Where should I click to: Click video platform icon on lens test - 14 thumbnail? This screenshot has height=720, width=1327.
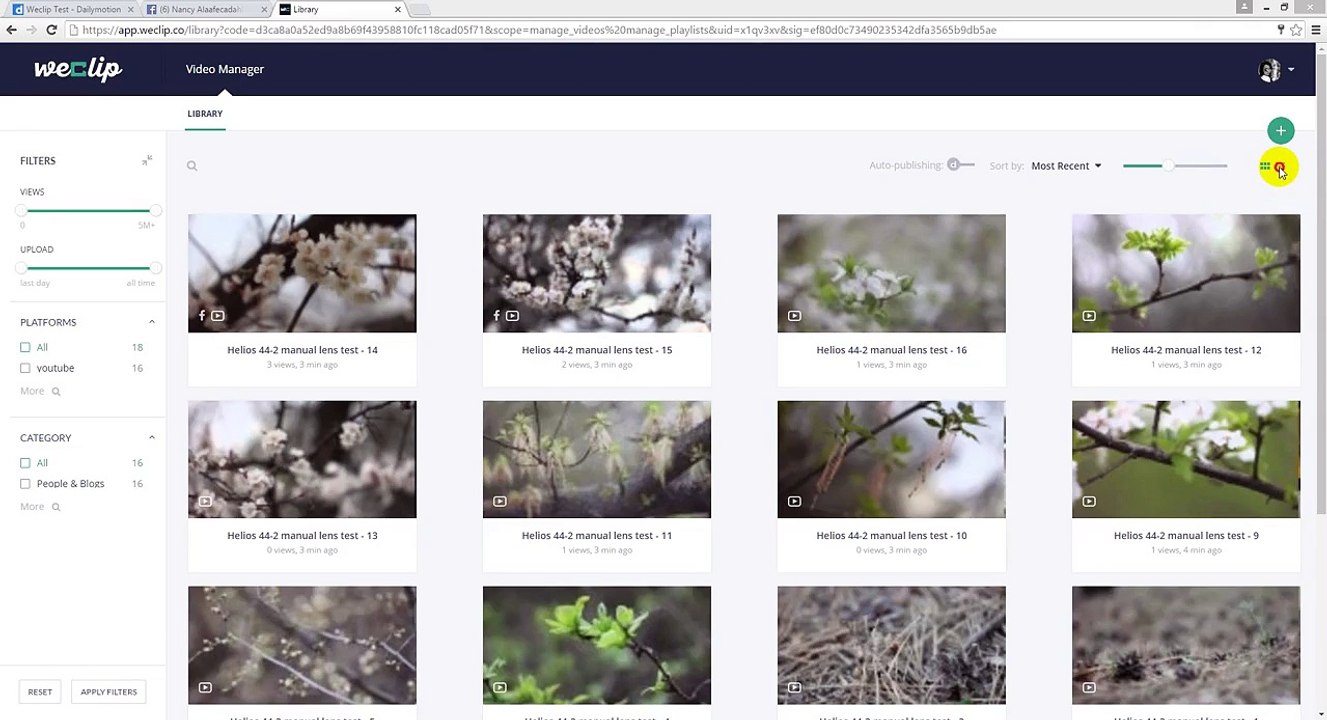[x=218, y=316]
